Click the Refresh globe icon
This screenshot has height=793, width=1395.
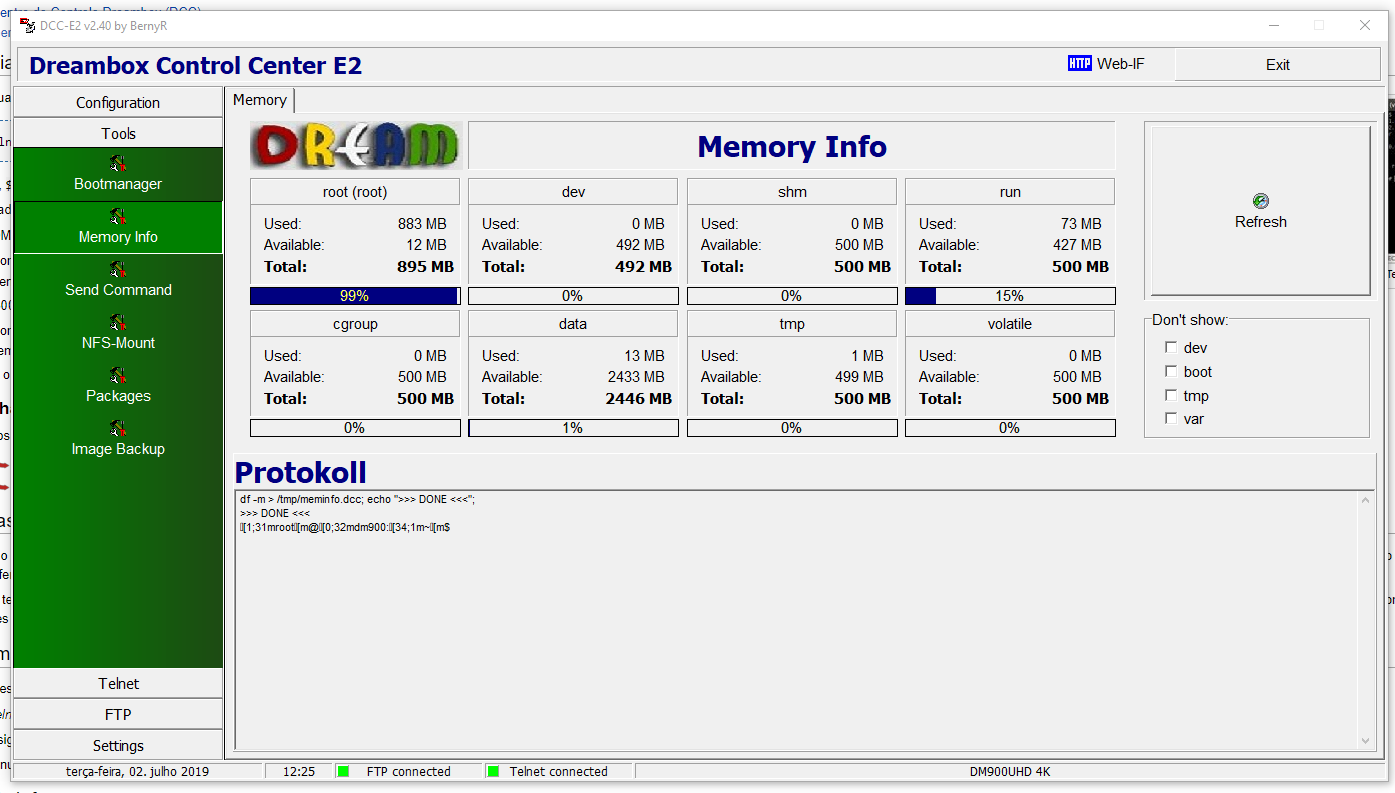(x=1260, y=202)
